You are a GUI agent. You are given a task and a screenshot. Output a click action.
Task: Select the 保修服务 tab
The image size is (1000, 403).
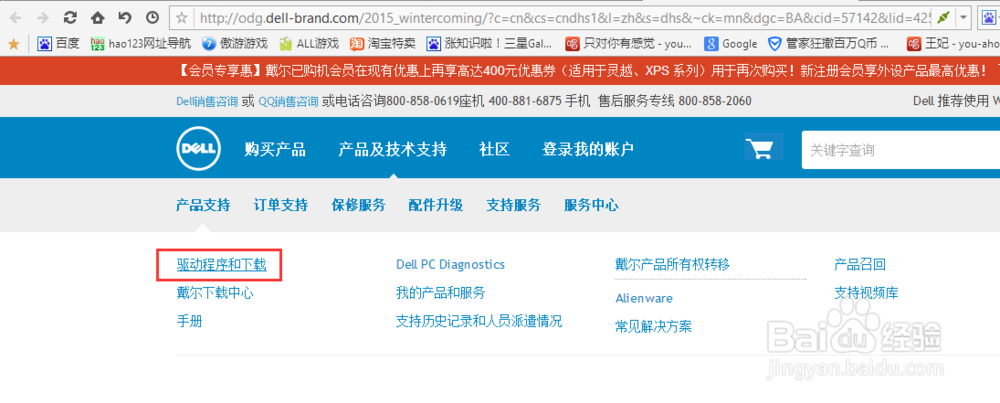tap(358, 205)
